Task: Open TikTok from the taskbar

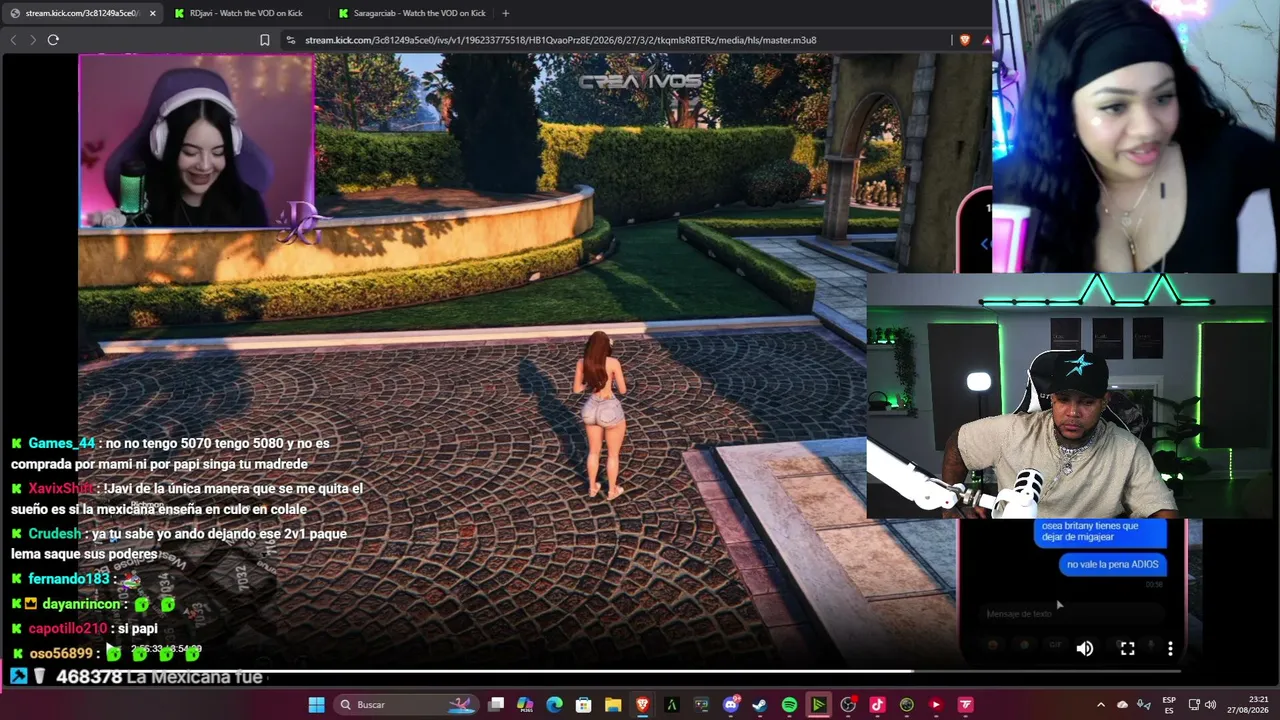Action: click(877, 705)
